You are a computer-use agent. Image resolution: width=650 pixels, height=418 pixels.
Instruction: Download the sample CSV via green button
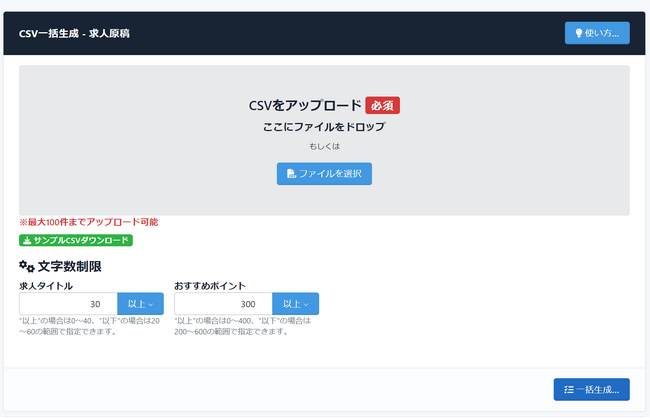click(76, 240)
